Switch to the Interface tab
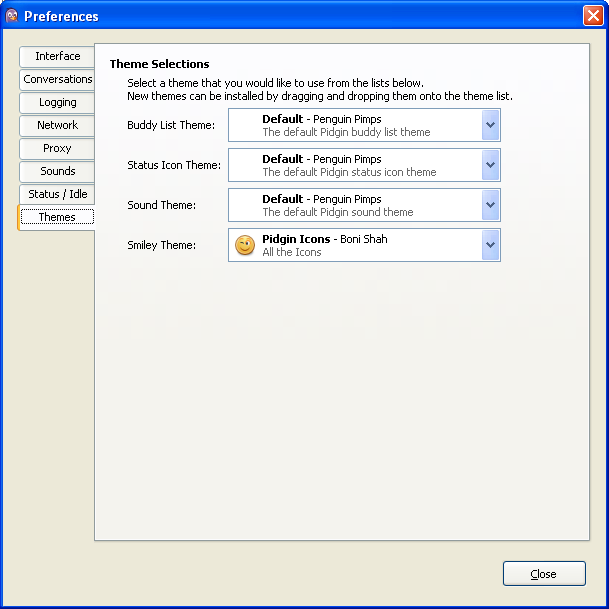The image size is (609, 609). (x=57, y=56)
